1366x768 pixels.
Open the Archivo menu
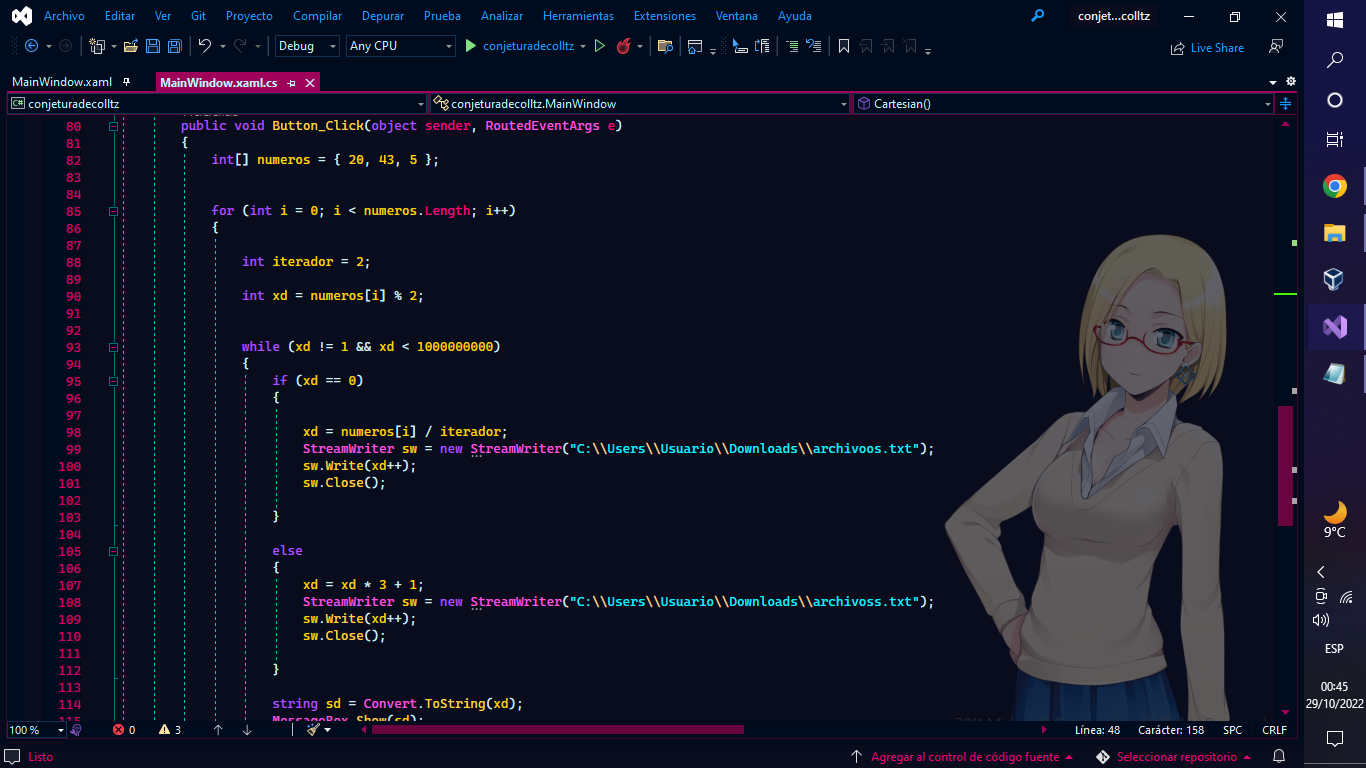click(64, 16)
